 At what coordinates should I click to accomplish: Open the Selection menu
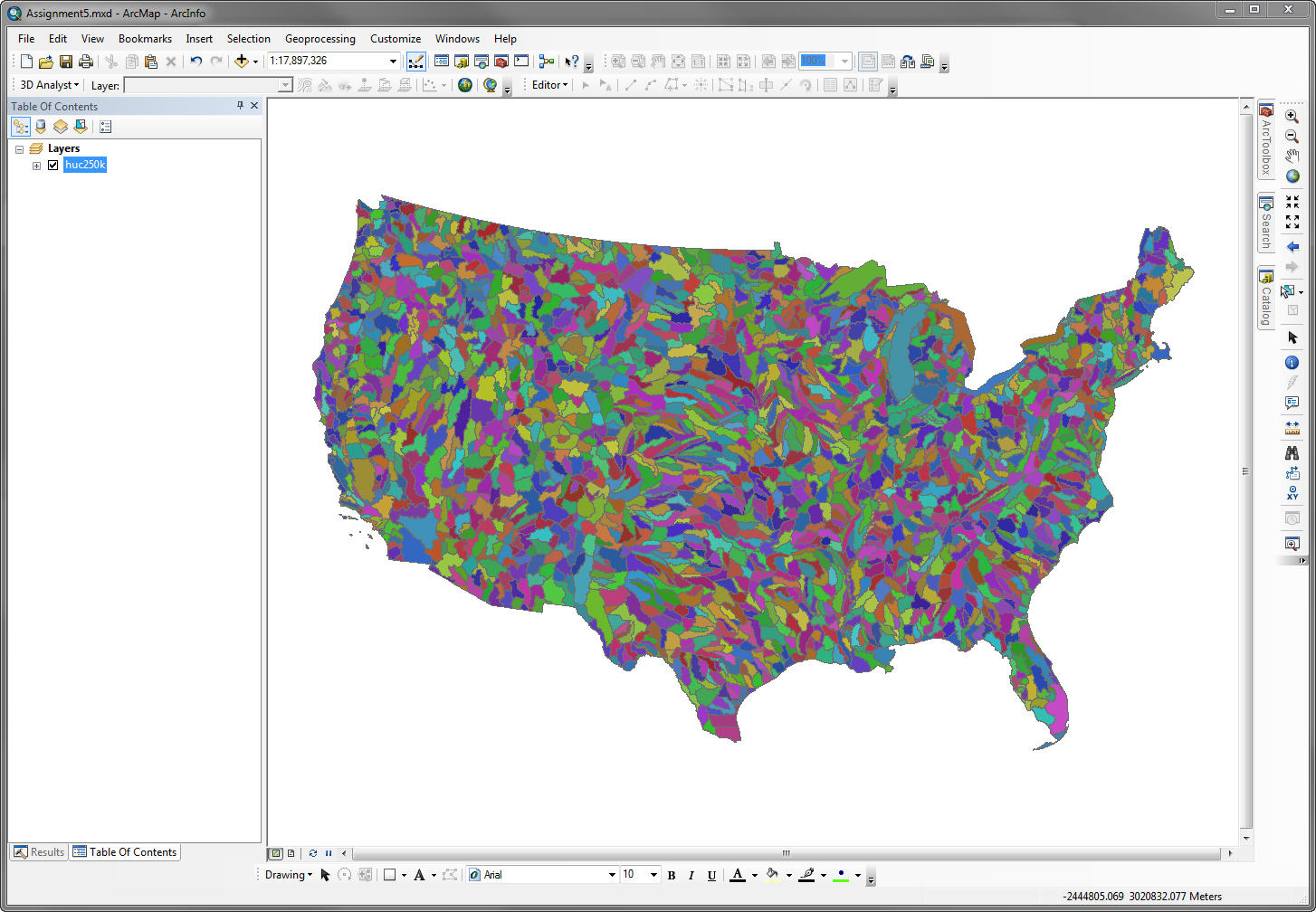(249, 39)
